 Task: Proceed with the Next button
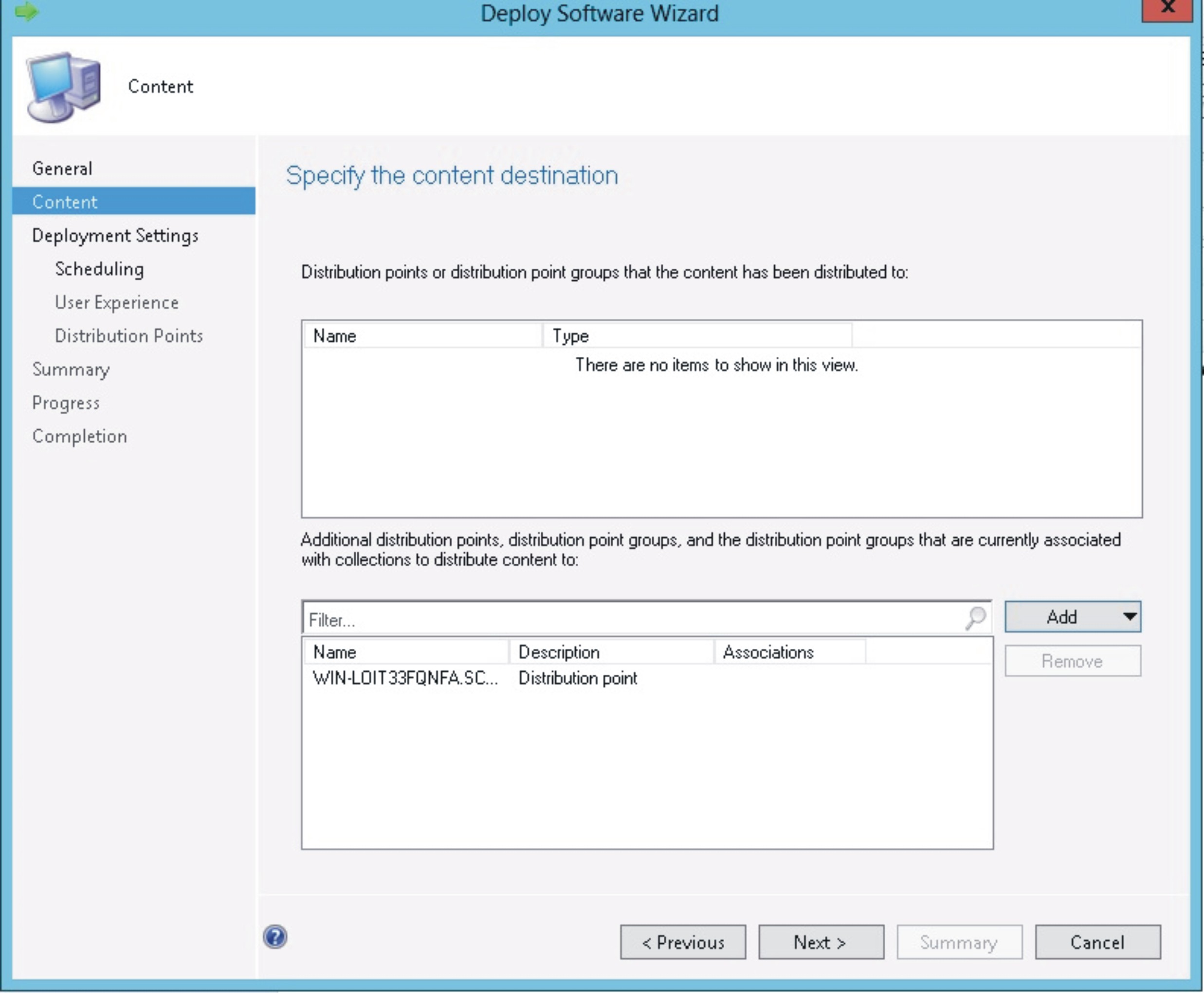tap(821, 942)
